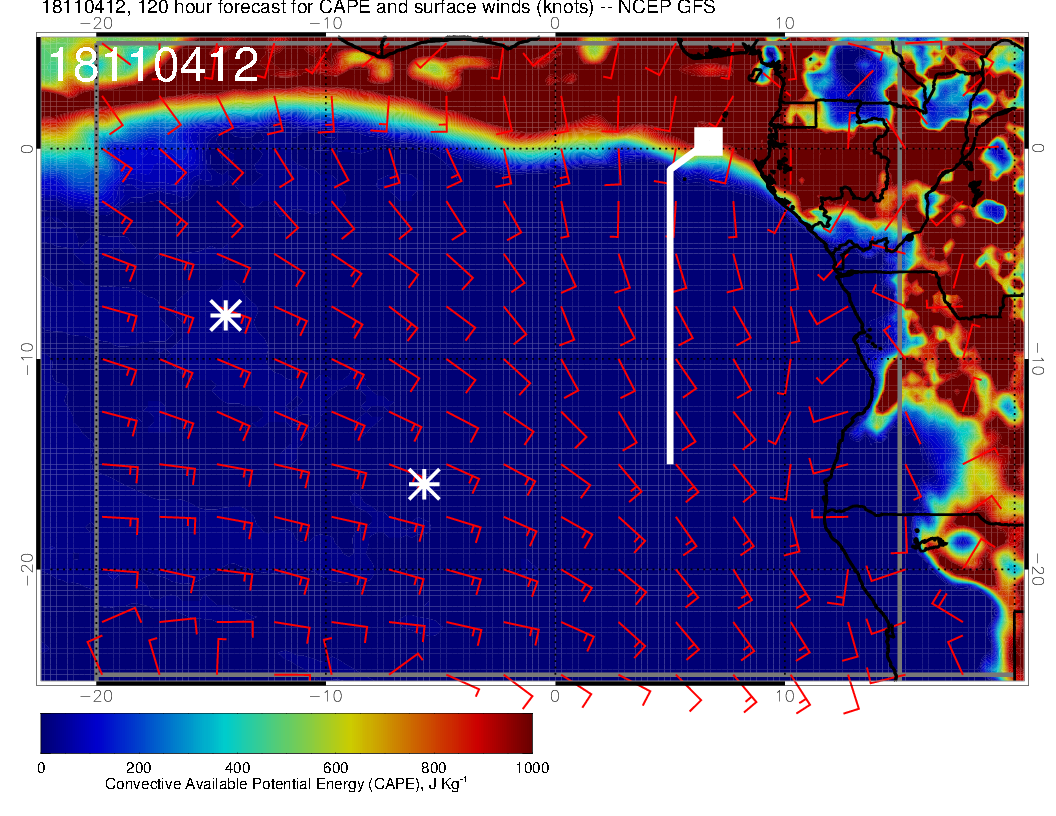Click the -10 longitude label on the bottom axis
The width and height of the screenshot is (1056, 816).
[325, 696]
